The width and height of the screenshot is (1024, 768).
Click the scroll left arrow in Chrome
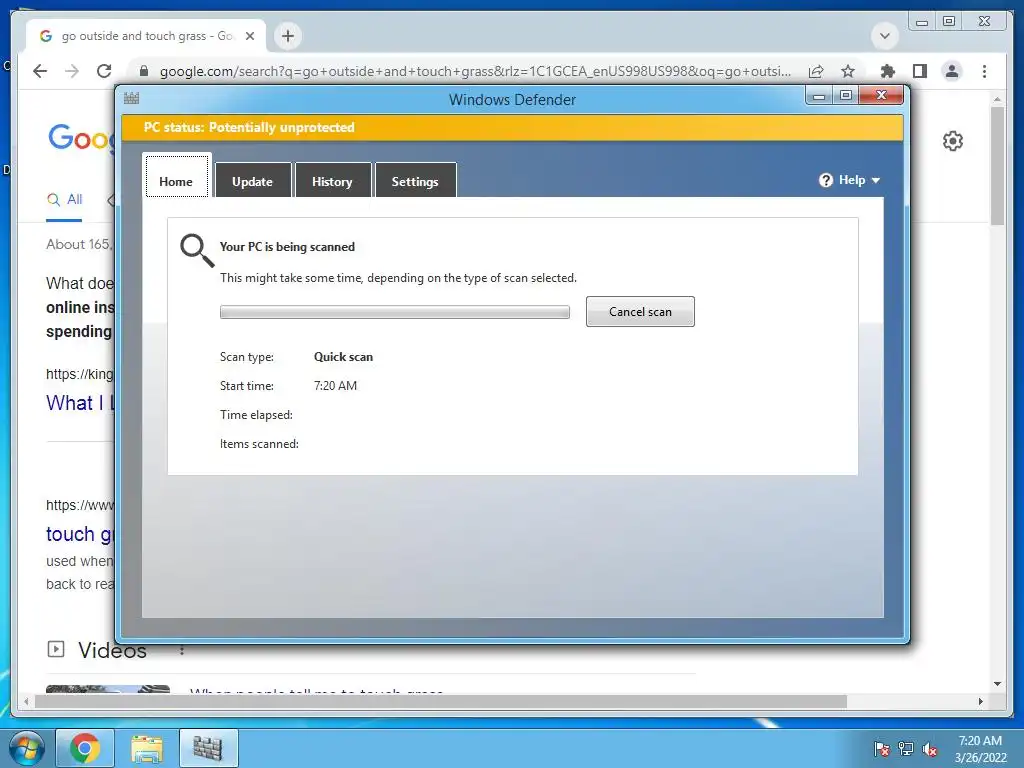tap(25, 701)
